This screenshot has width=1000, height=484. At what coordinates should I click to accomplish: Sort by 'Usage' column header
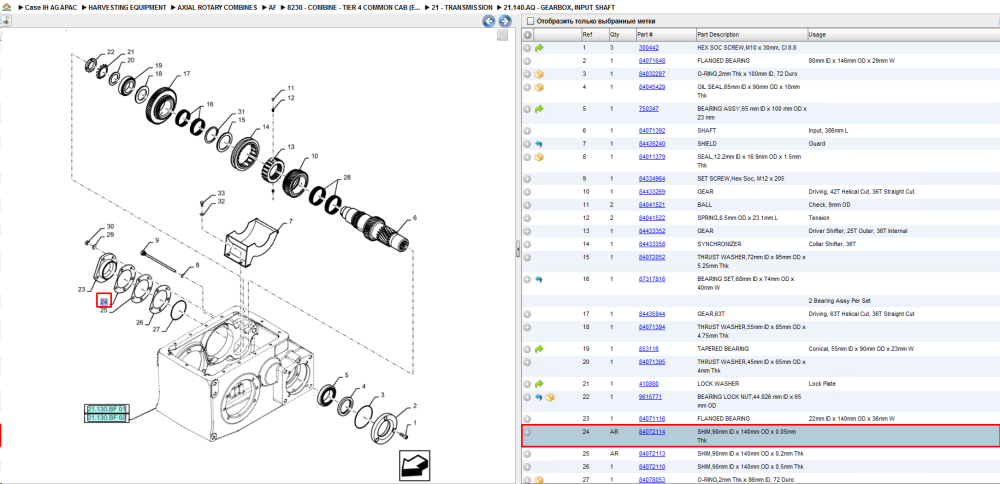tap(903, 34)
